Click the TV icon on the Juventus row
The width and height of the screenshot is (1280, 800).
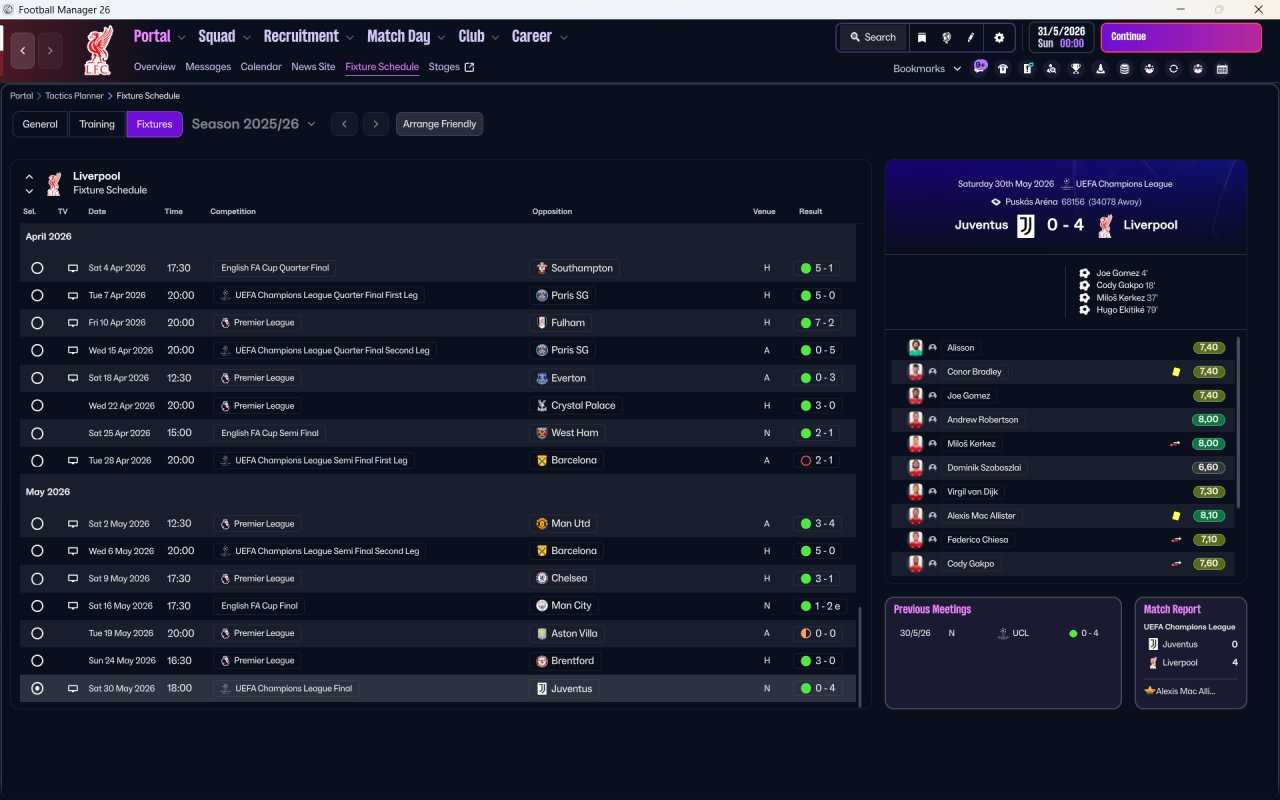point(72,689)
